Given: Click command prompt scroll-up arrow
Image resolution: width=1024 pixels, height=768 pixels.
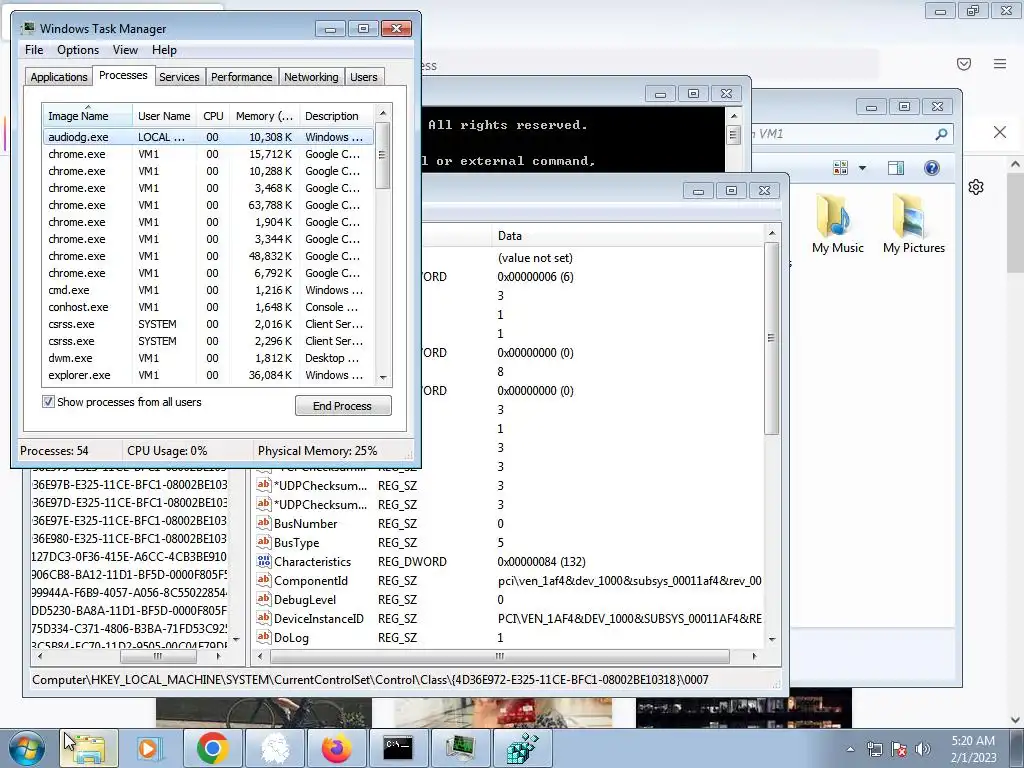Looking at the screenshot, I should coord(733,116).
